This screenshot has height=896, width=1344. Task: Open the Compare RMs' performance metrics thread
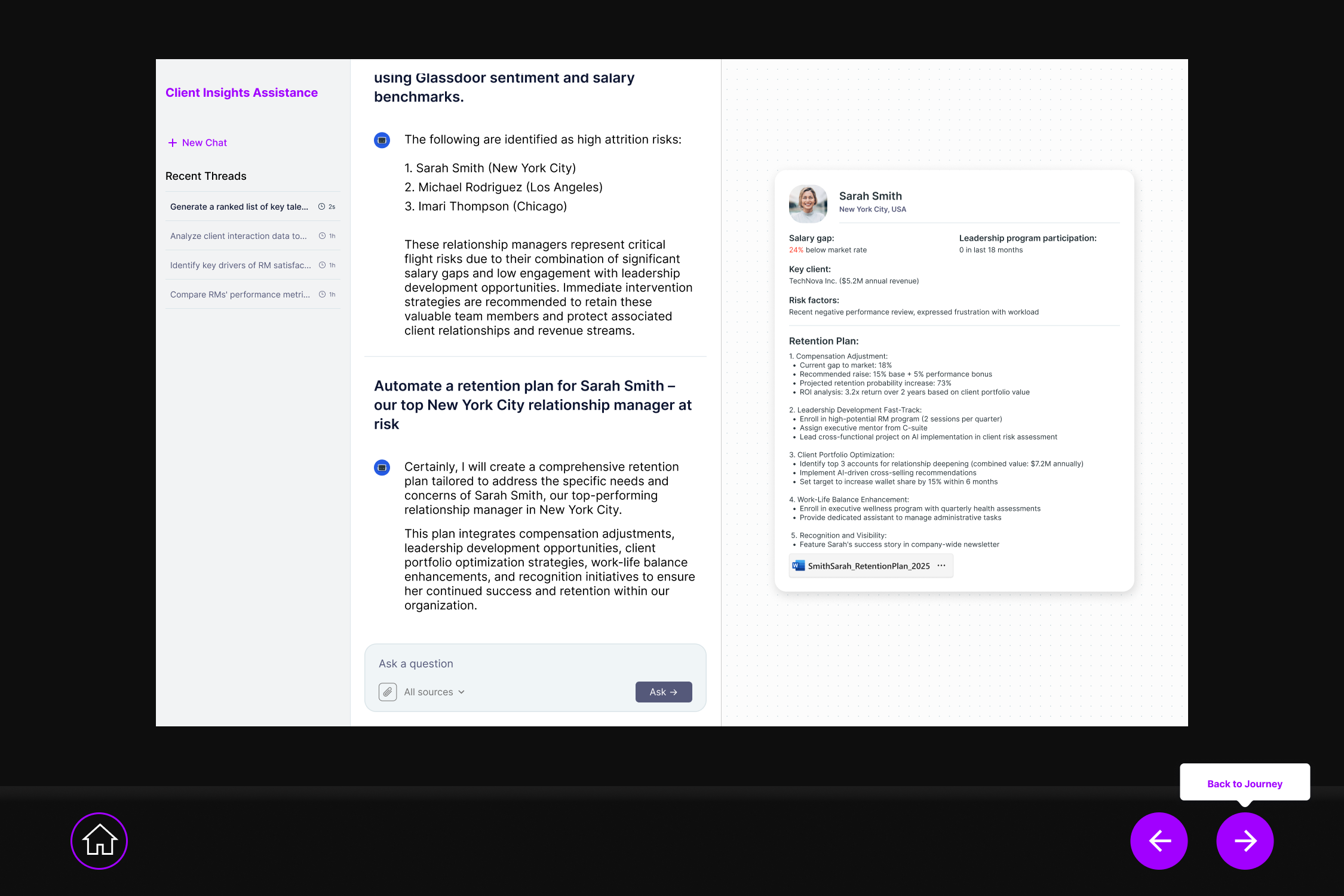click(x=240, y=294)
